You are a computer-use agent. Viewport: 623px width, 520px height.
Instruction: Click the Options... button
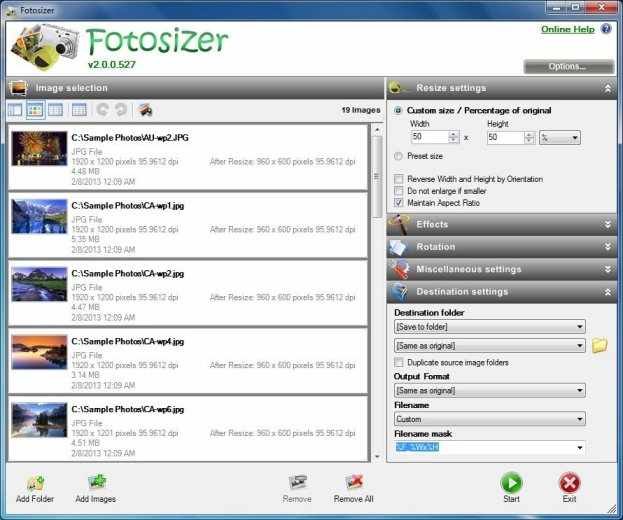[x=567, y=67]
